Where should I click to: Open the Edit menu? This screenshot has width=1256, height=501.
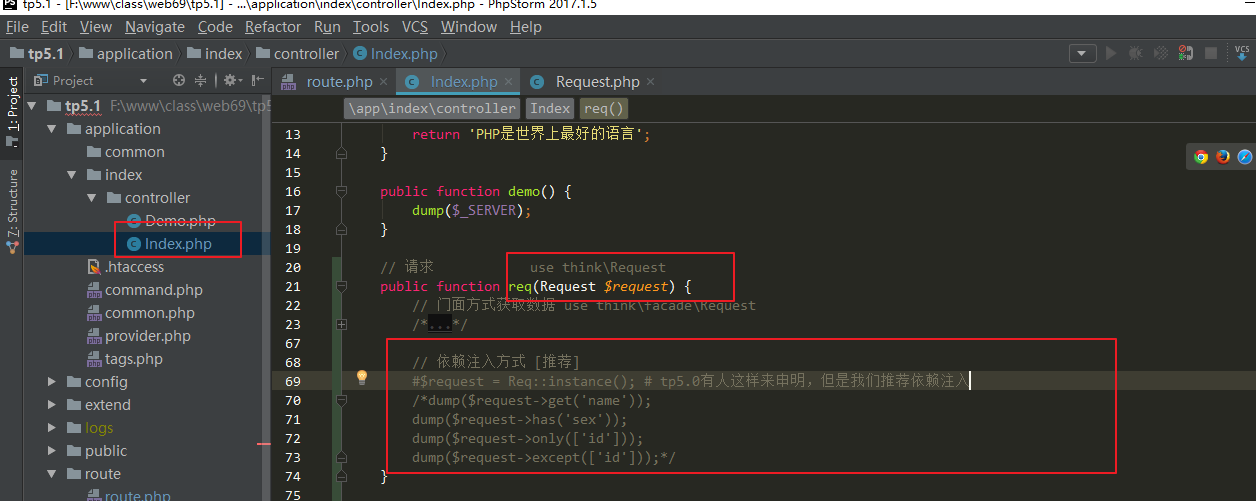point(54,27)
